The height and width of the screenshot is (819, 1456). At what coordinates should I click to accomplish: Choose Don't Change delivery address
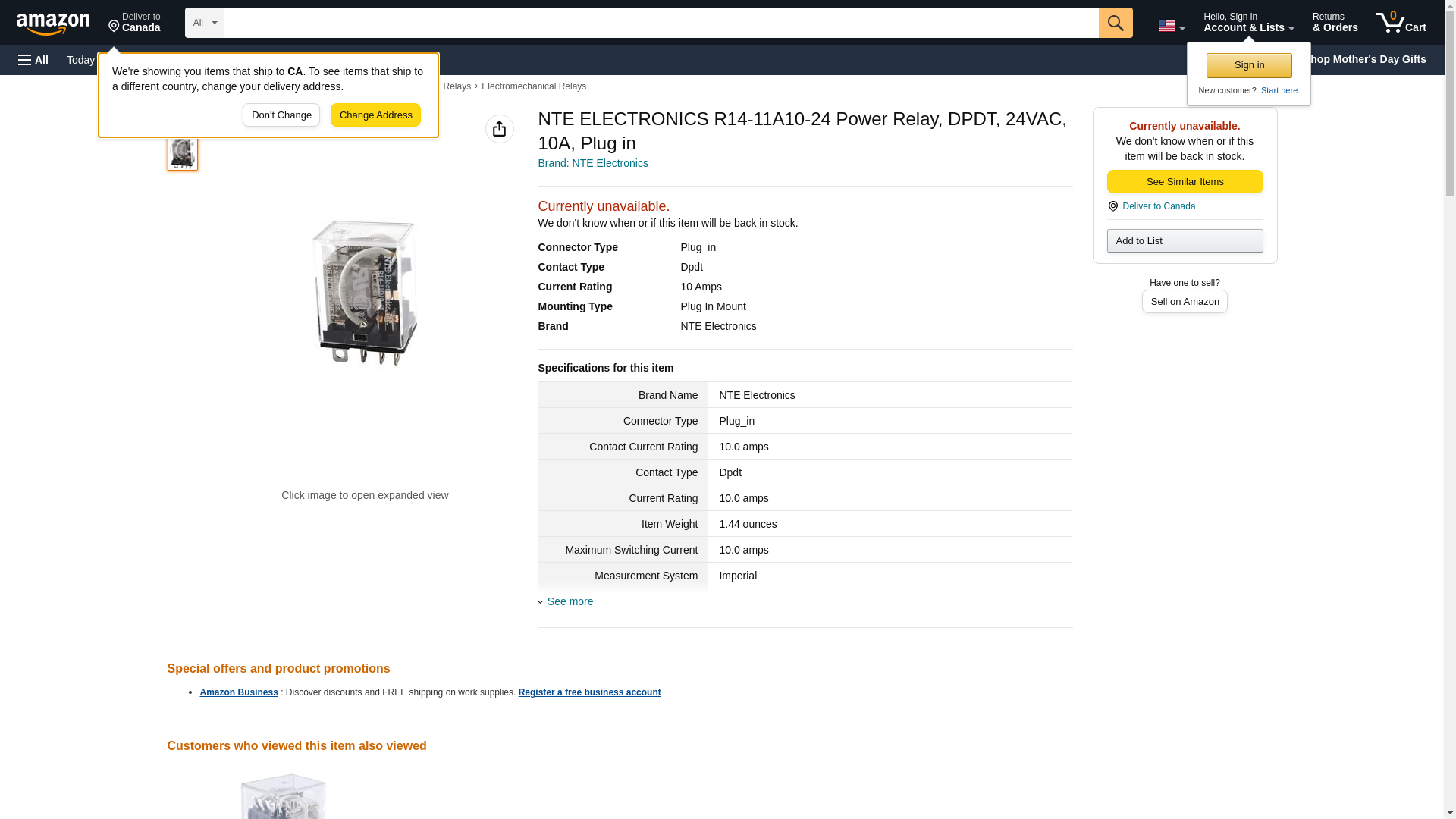tap(281, 115)
